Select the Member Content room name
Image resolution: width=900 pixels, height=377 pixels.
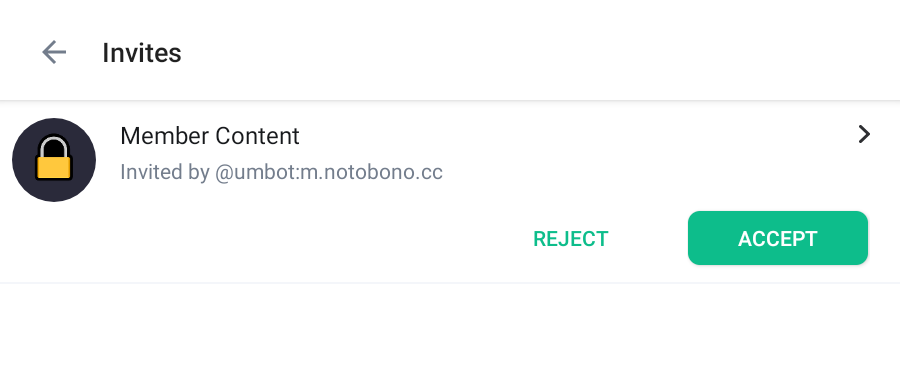click(x=210, y=136)
